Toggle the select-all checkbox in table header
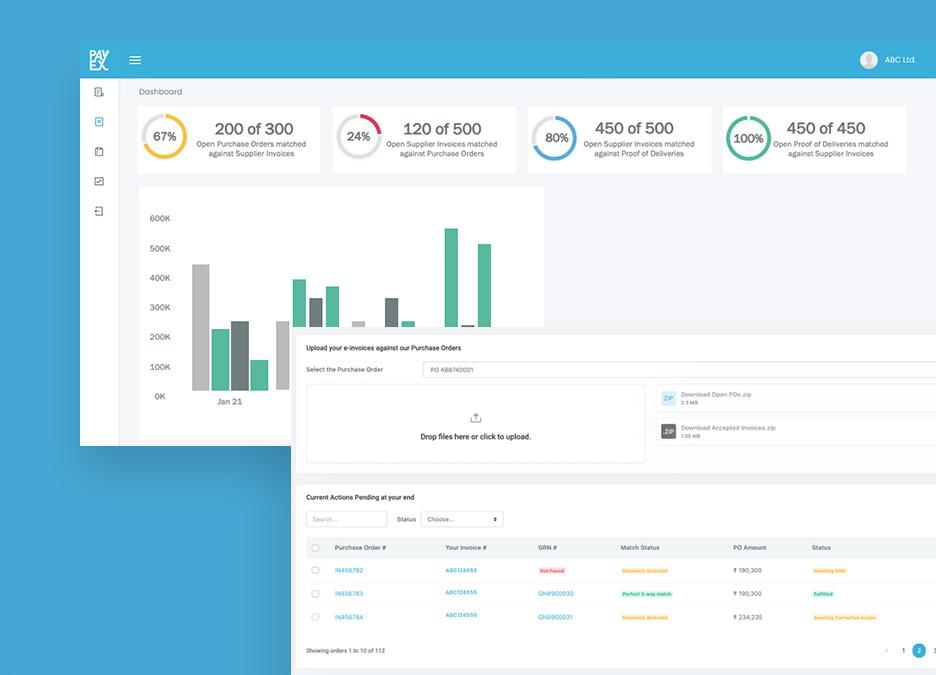This screenshot has width=936, height=675. [x=315, y=548]
